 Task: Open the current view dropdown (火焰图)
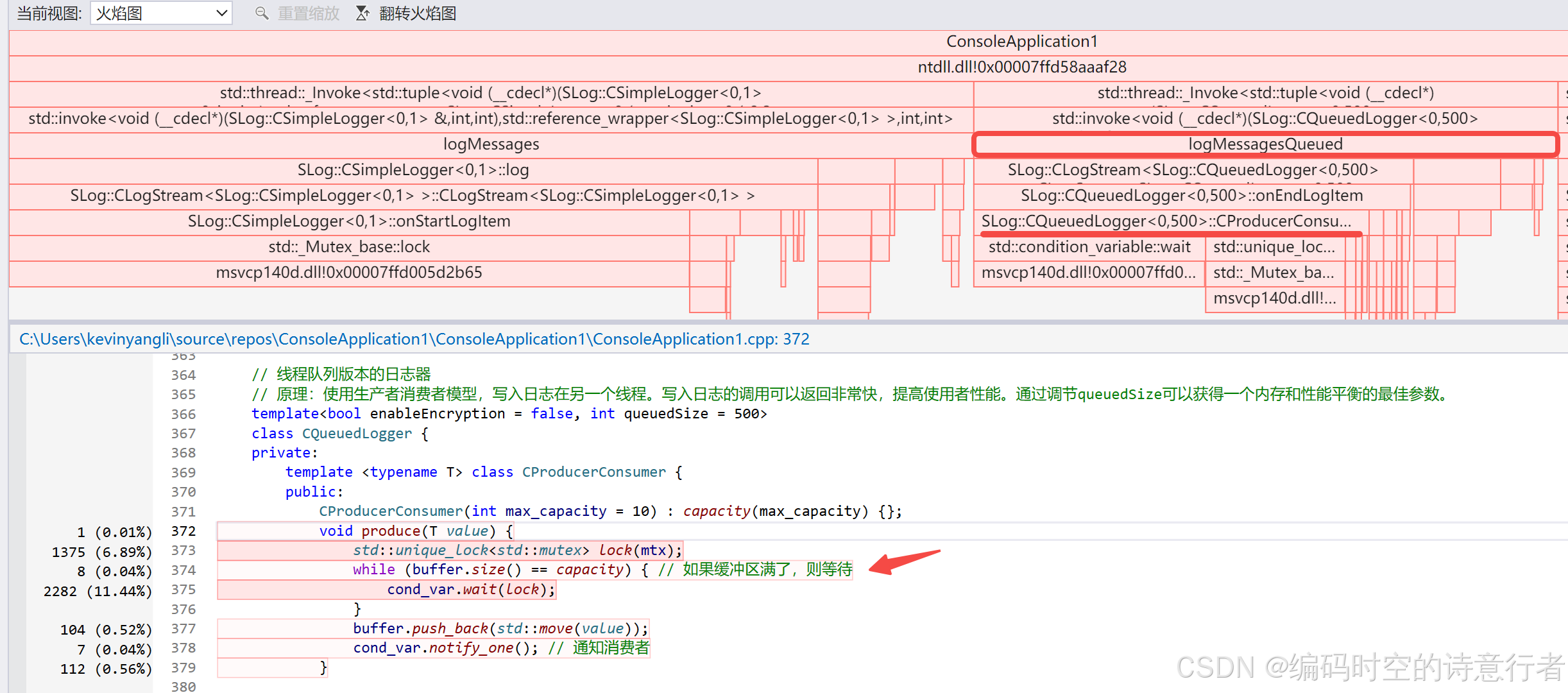click(160, 13)
